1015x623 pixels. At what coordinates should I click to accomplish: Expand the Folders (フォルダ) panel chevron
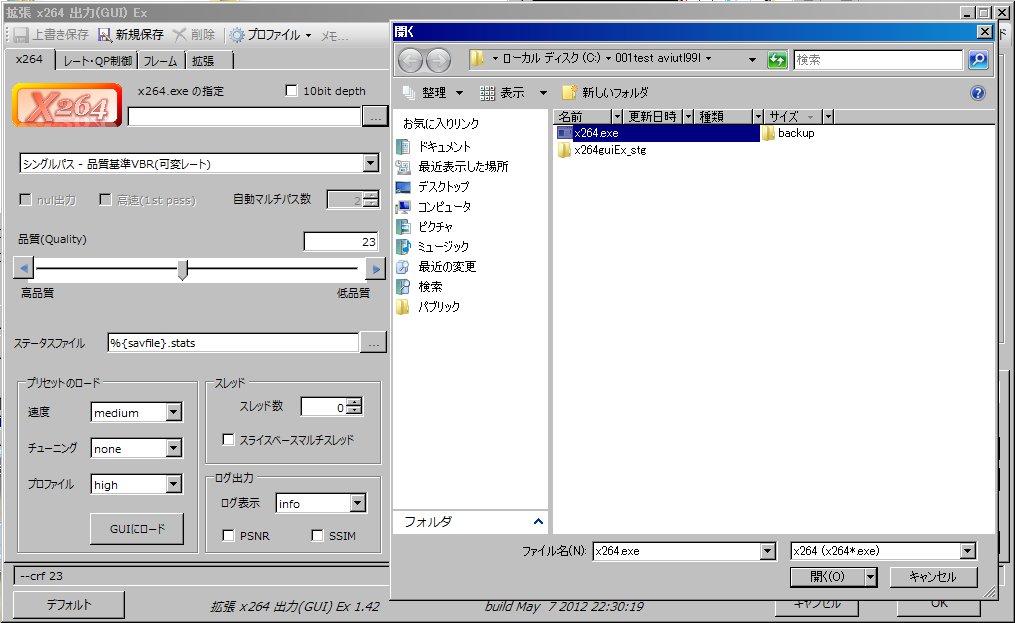(x=538, y=521)
